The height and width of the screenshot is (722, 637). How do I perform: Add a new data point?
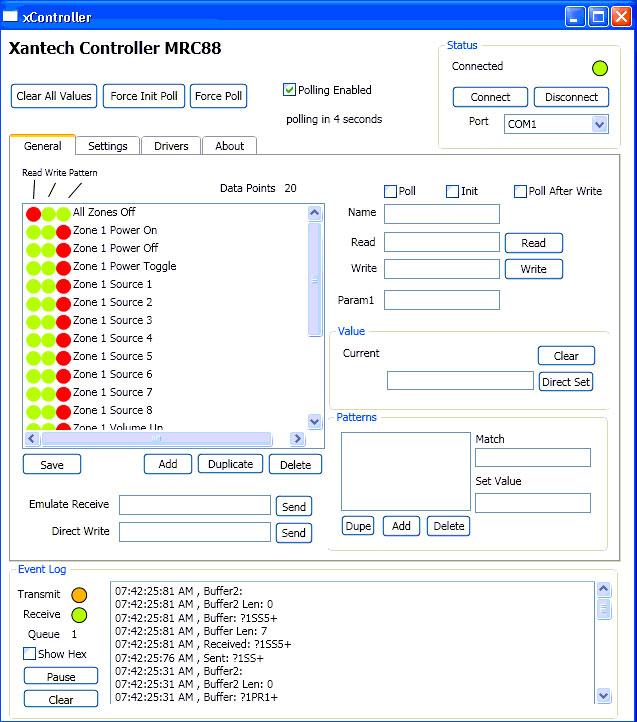168,464
